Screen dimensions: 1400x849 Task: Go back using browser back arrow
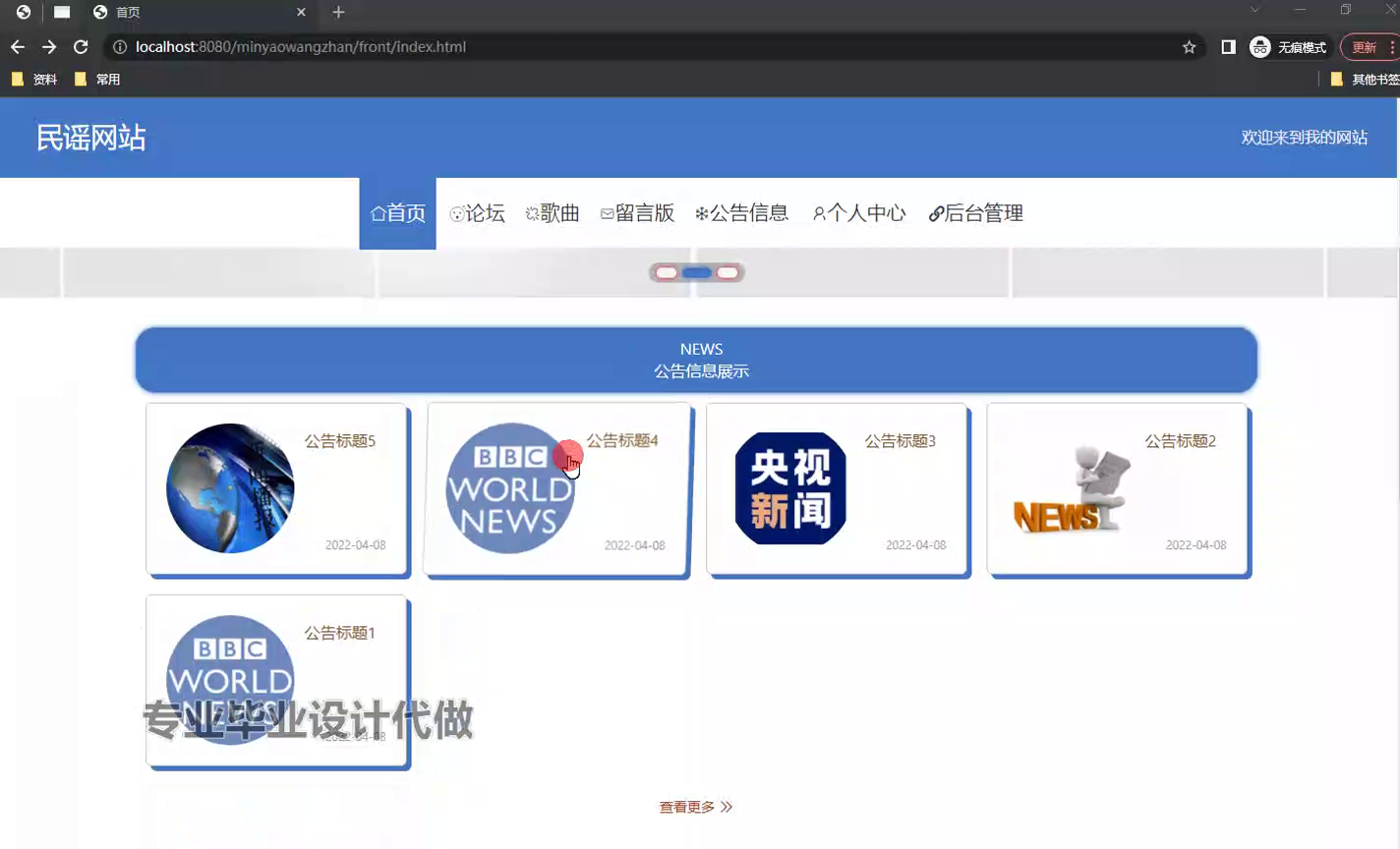[18, 47]
